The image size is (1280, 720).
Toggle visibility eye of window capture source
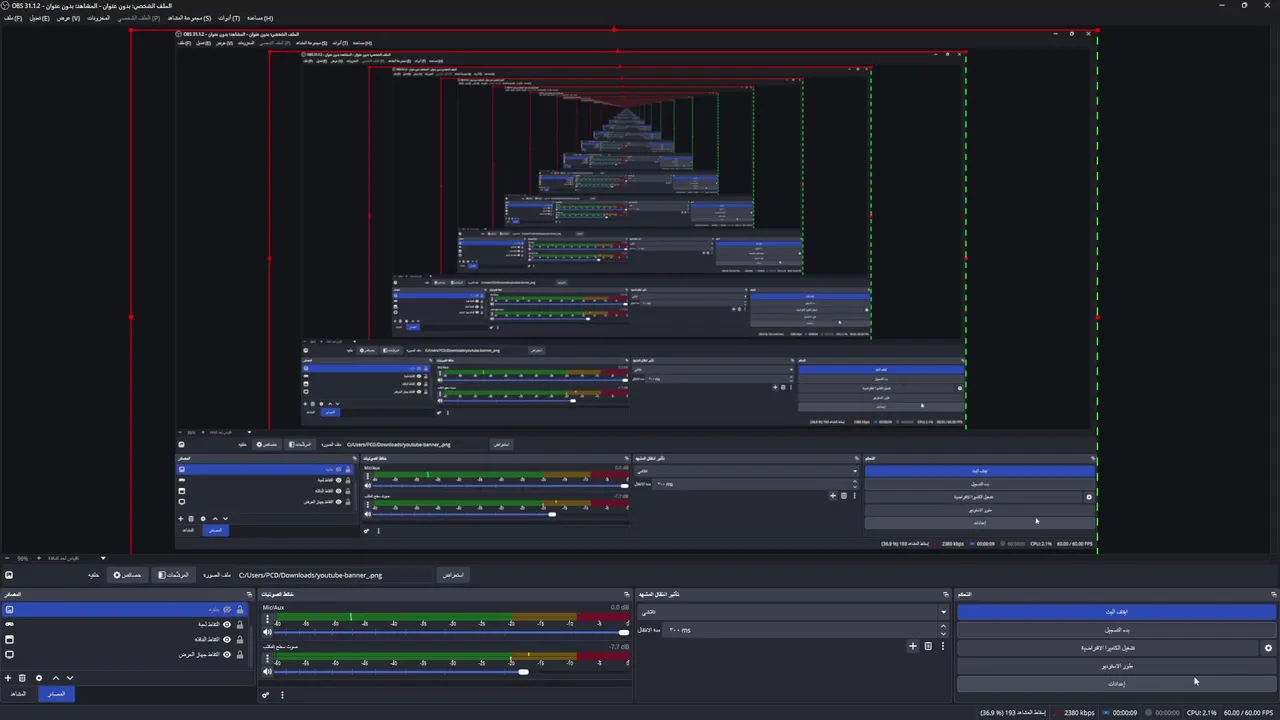click(x=227, y=639)
